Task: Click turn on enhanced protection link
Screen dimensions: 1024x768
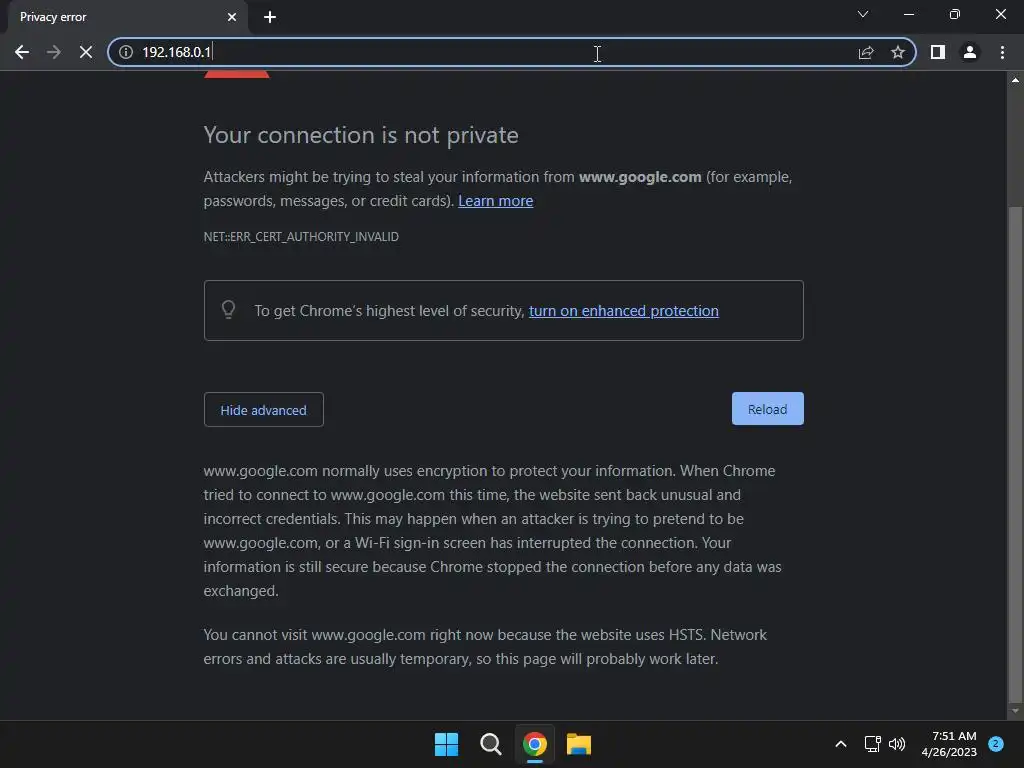Action: coord(624,311)
